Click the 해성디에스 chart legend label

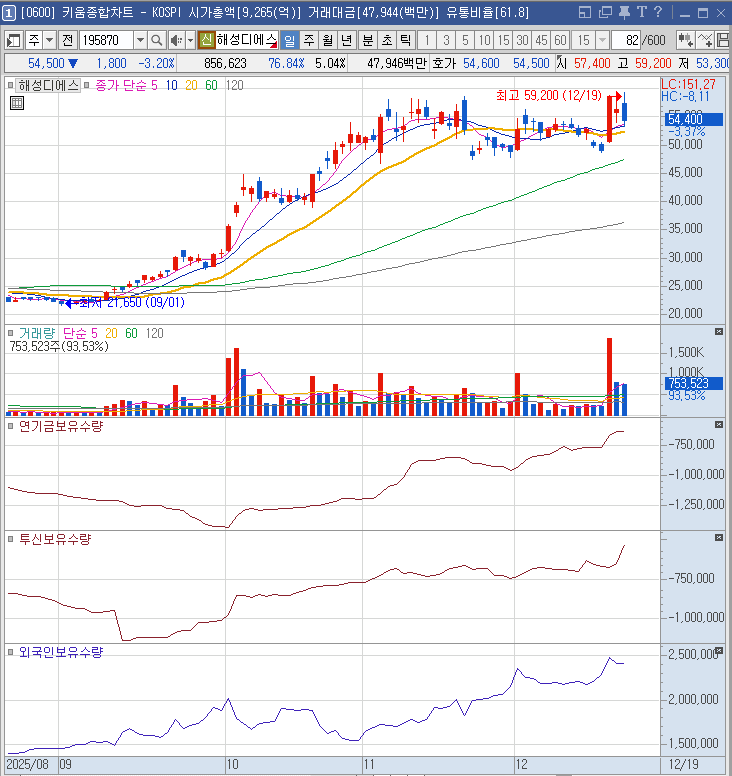coord(49,86)
